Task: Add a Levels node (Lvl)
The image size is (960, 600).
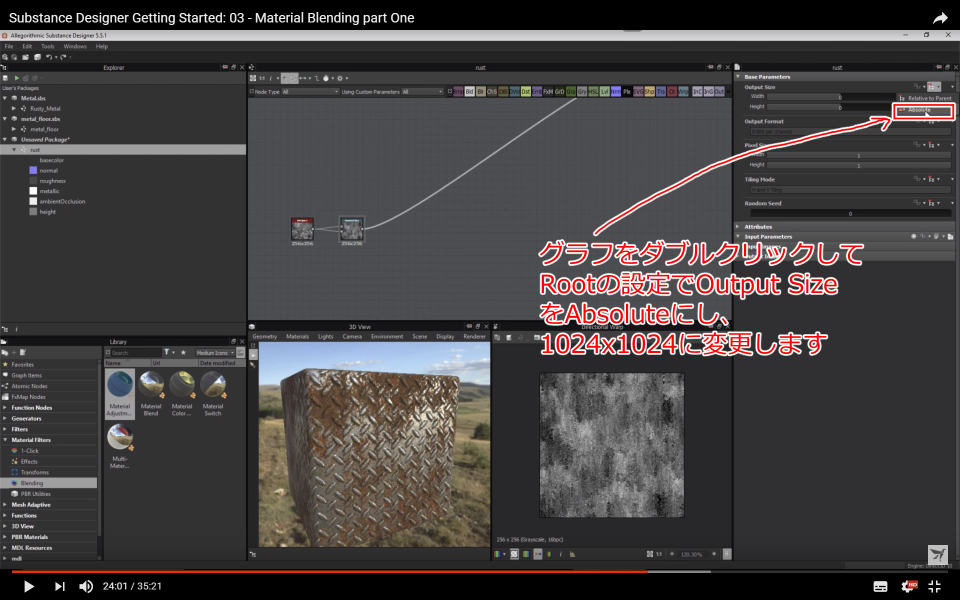Action: [604, 92]
